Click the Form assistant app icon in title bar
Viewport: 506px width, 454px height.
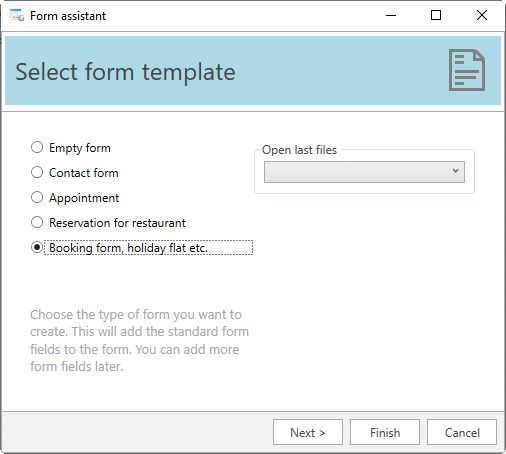17,15
